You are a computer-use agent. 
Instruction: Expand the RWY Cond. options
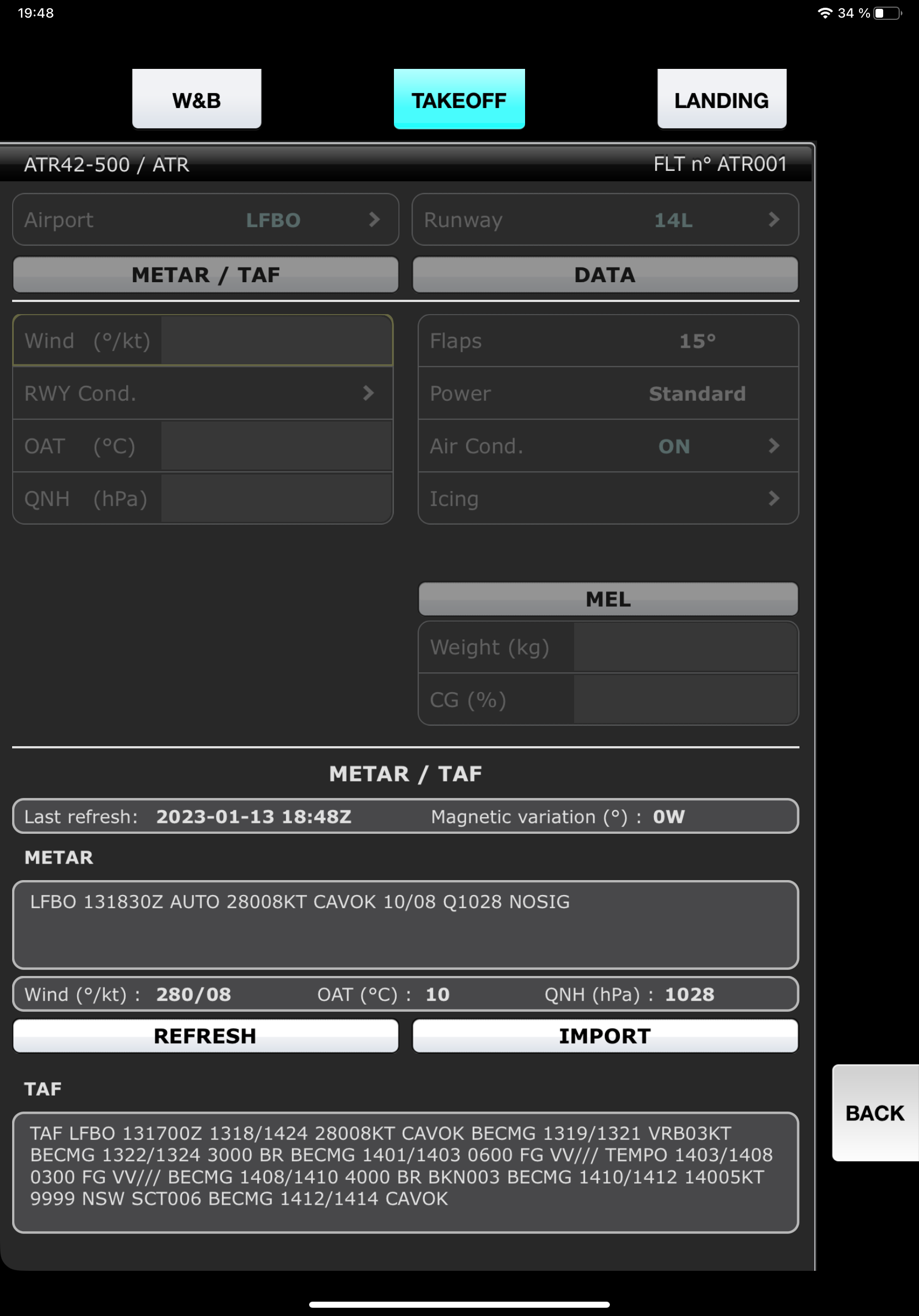[203, 393]
